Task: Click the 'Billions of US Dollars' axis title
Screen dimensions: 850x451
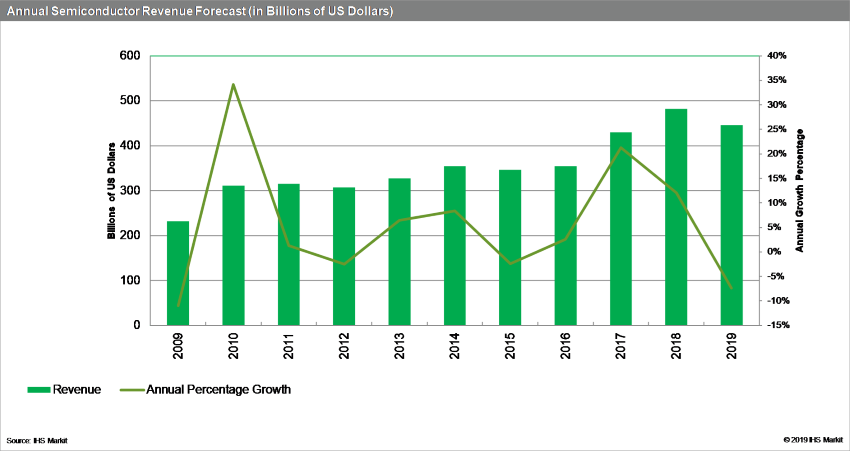Action: coord(111,191)
